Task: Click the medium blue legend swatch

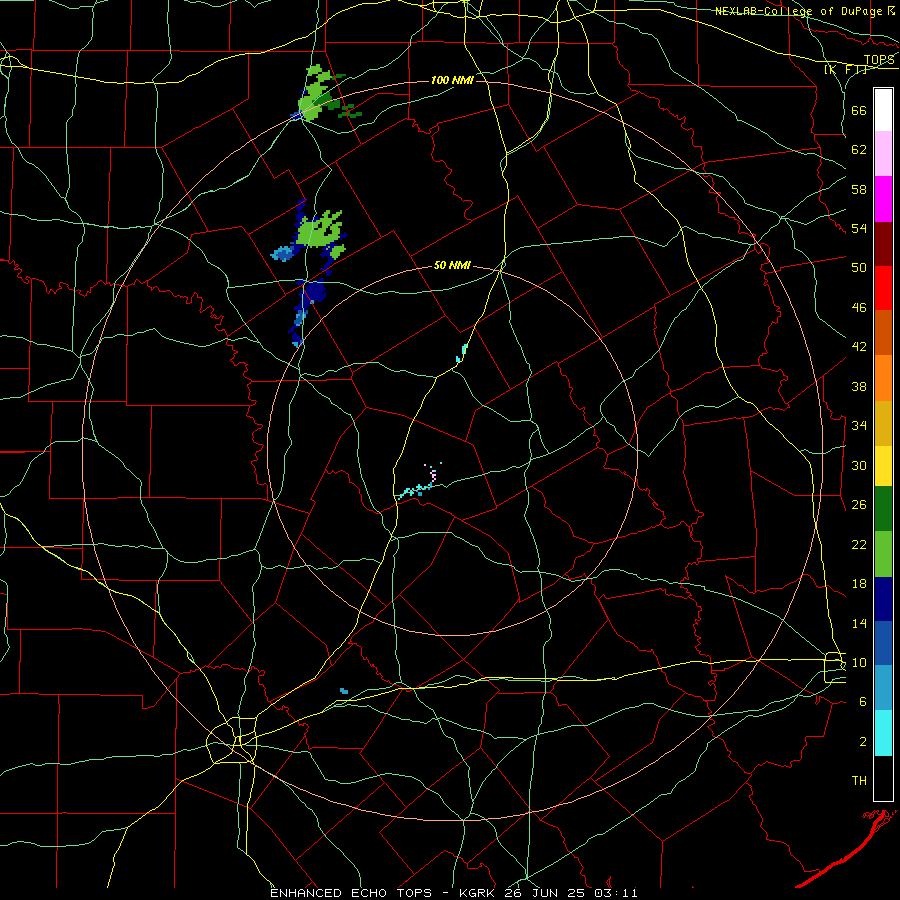Action: tap(883, 643)
